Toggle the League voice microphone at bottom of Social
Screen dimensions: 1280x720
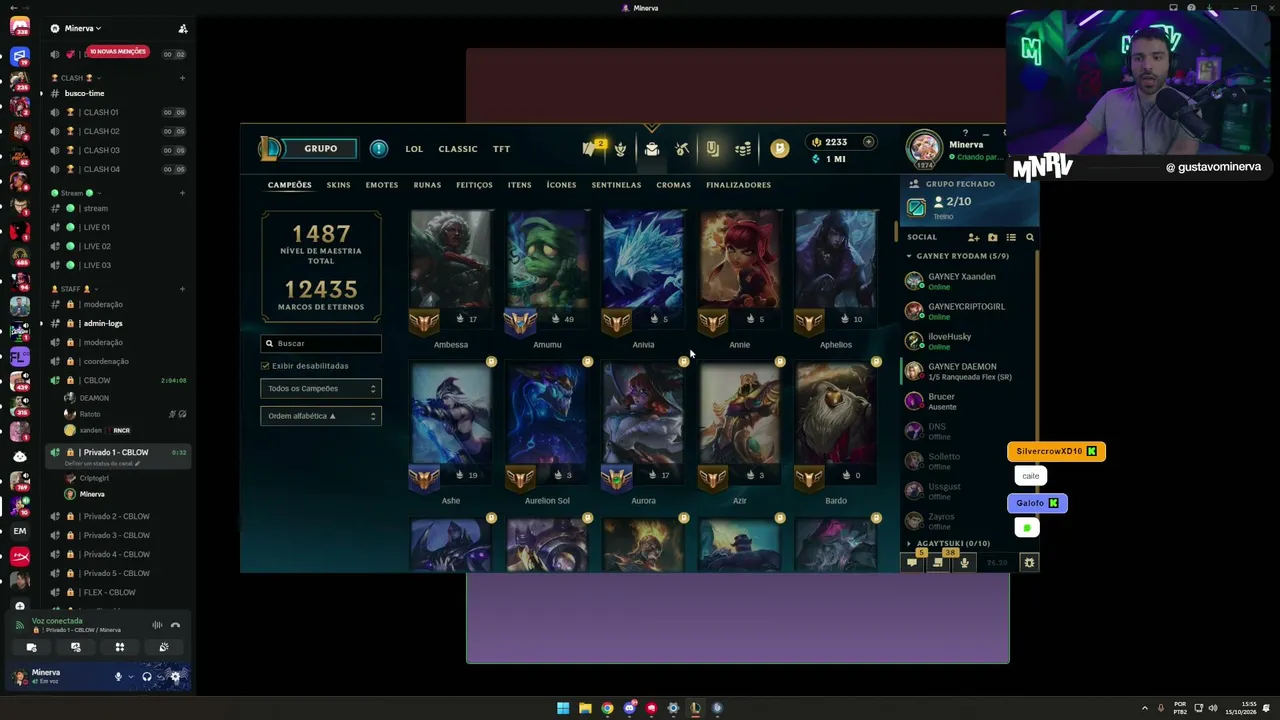(x=964, y=563)
